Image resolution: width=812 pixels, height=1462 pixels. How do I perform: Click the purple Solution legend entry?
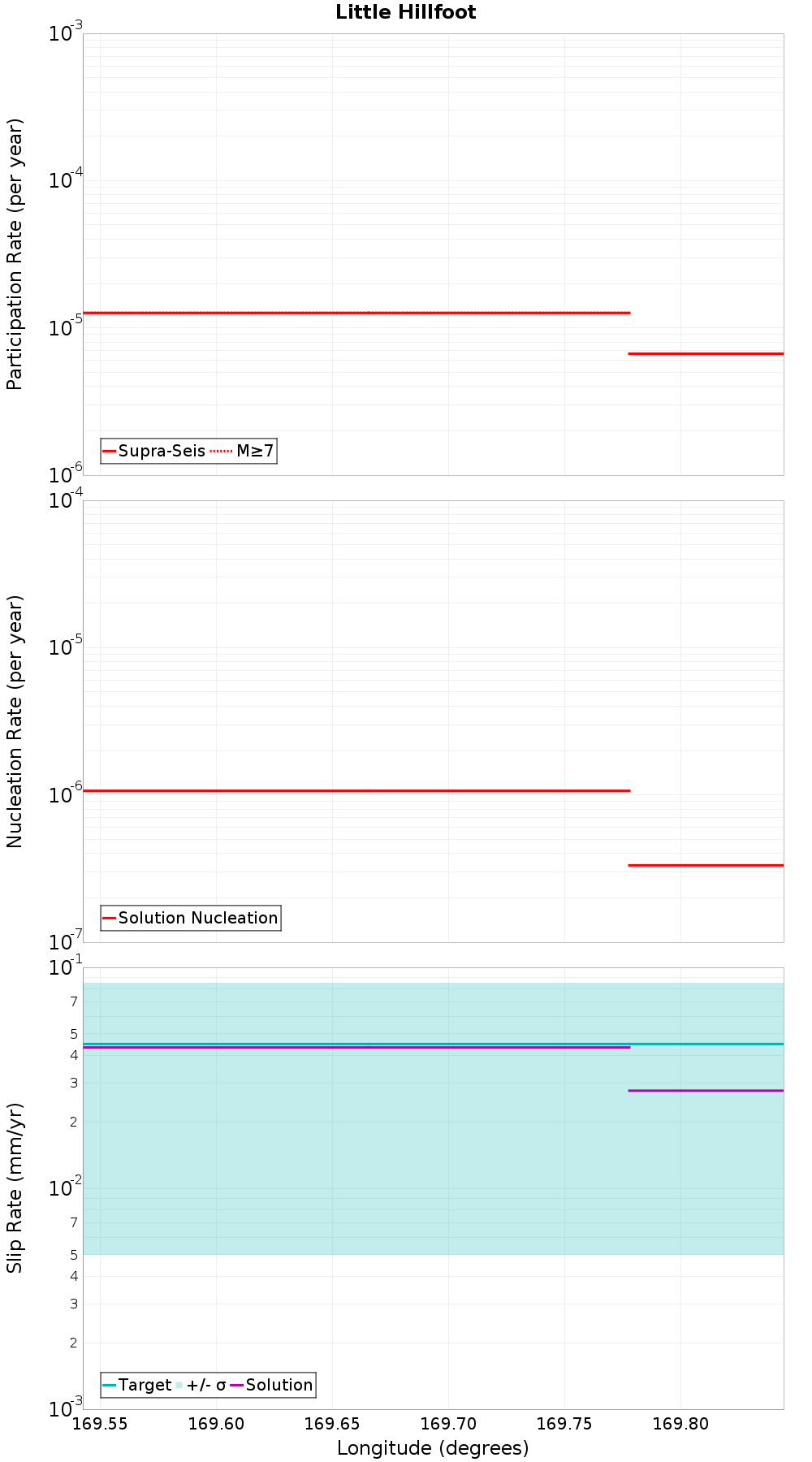coord(272,1385)
